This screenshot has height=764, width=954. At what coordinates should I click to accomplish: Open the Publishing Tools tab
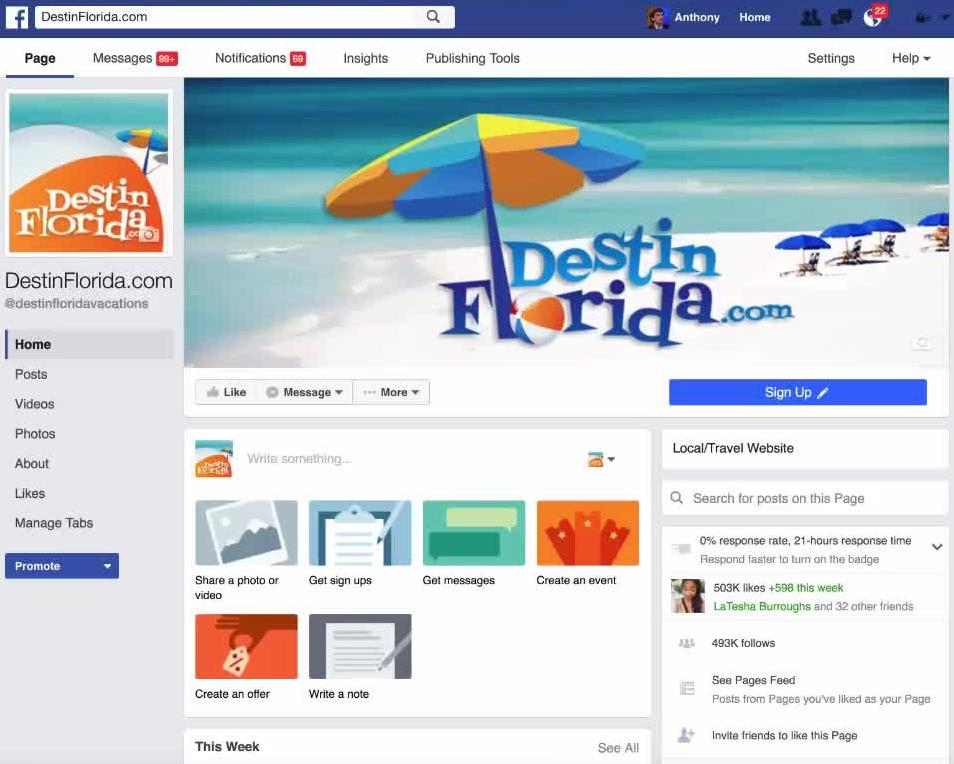coord(473,58)
